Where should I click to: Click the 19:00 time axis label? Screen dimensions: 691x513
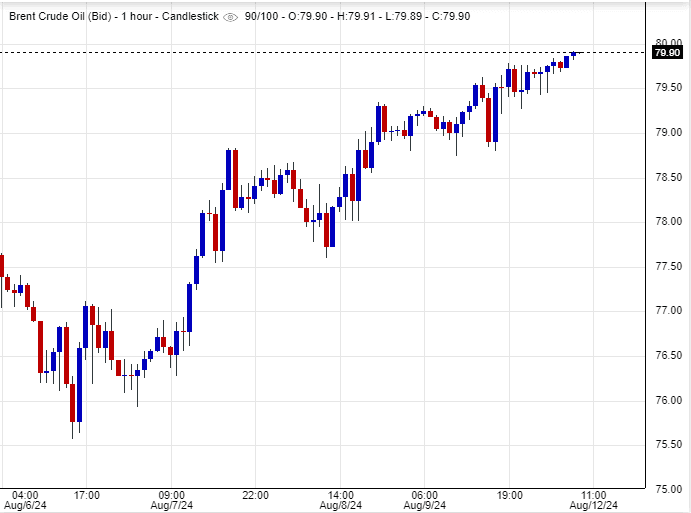(x=510, y=494)
